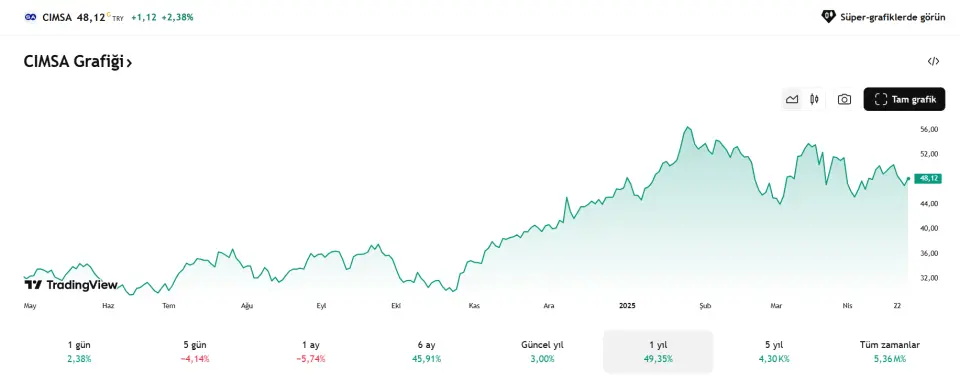Select Güncel yıl time range
Image resolution: width=960 pixels, height=383 pixels.
click(542, 352)
